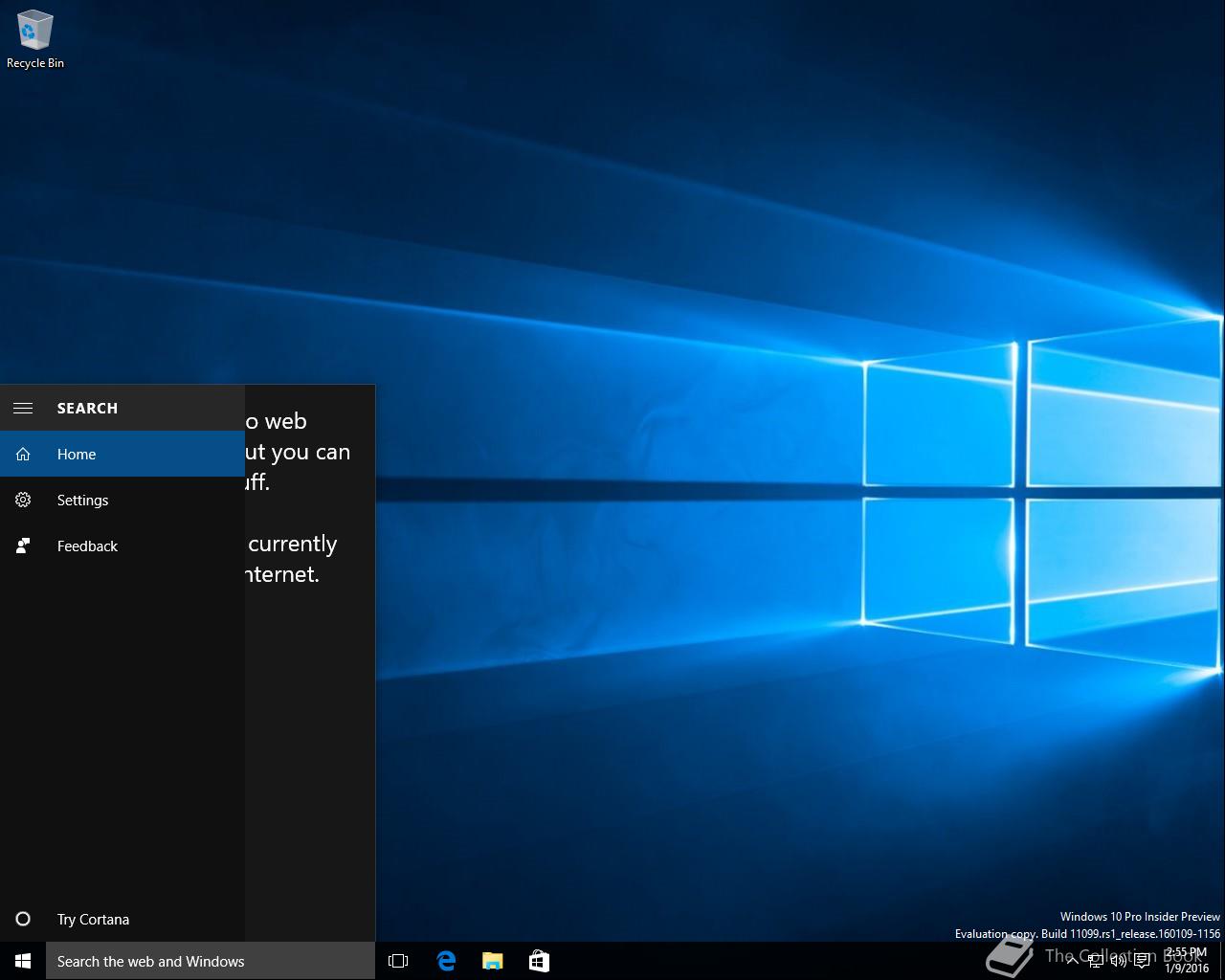The image size is (1225, 980).
Task: Collapse the Search hamburger menu
Action: pyautogui.click(x=23, y=408)
